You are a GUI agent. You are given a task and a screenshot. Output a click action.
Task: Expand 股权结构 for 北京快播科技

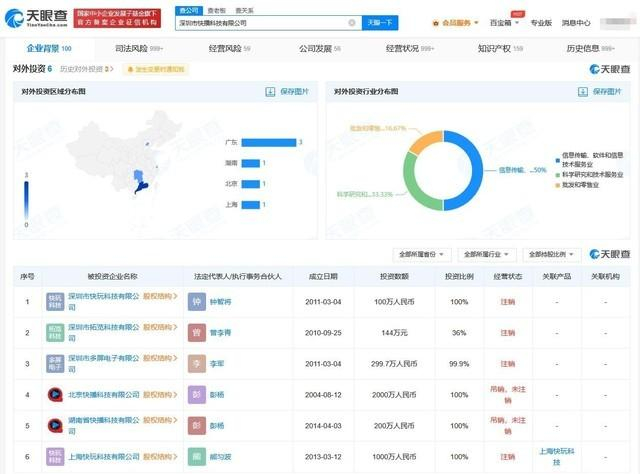(x=160, y=395)
